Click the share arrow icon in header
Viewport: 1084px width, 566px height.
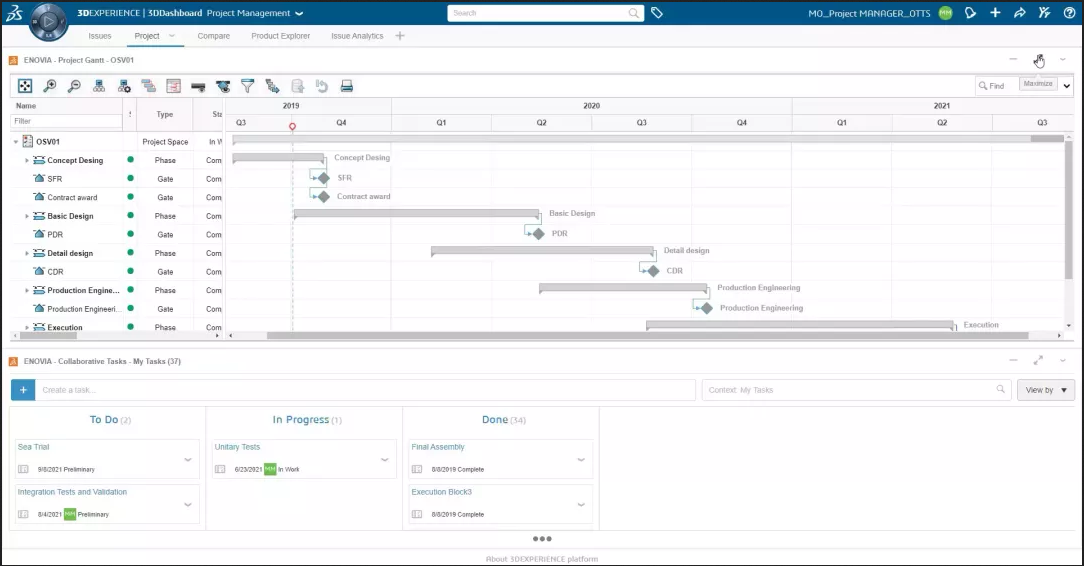[x=1020, y=13]
